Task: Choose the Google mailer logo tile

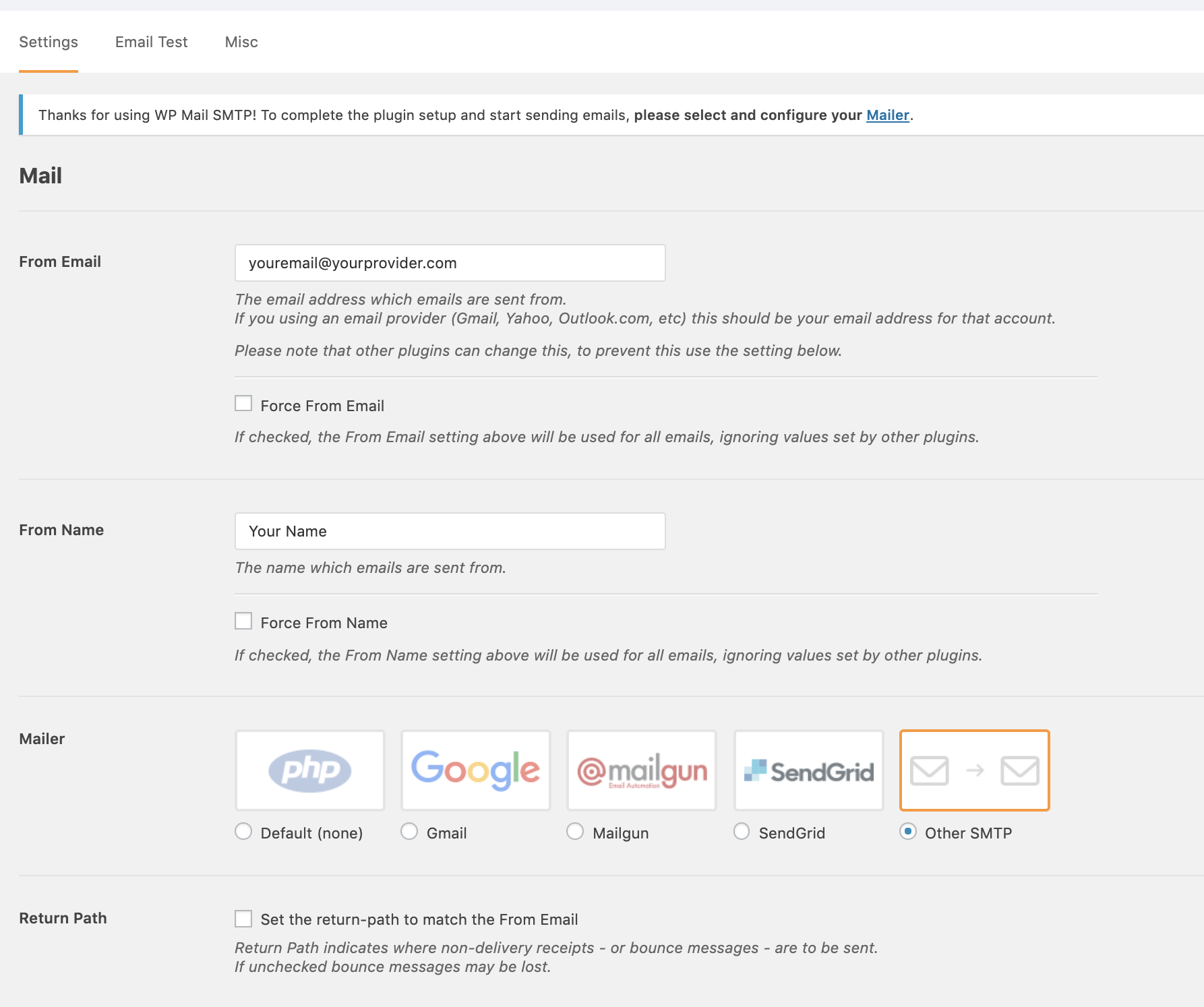Action: coord(476,770)
